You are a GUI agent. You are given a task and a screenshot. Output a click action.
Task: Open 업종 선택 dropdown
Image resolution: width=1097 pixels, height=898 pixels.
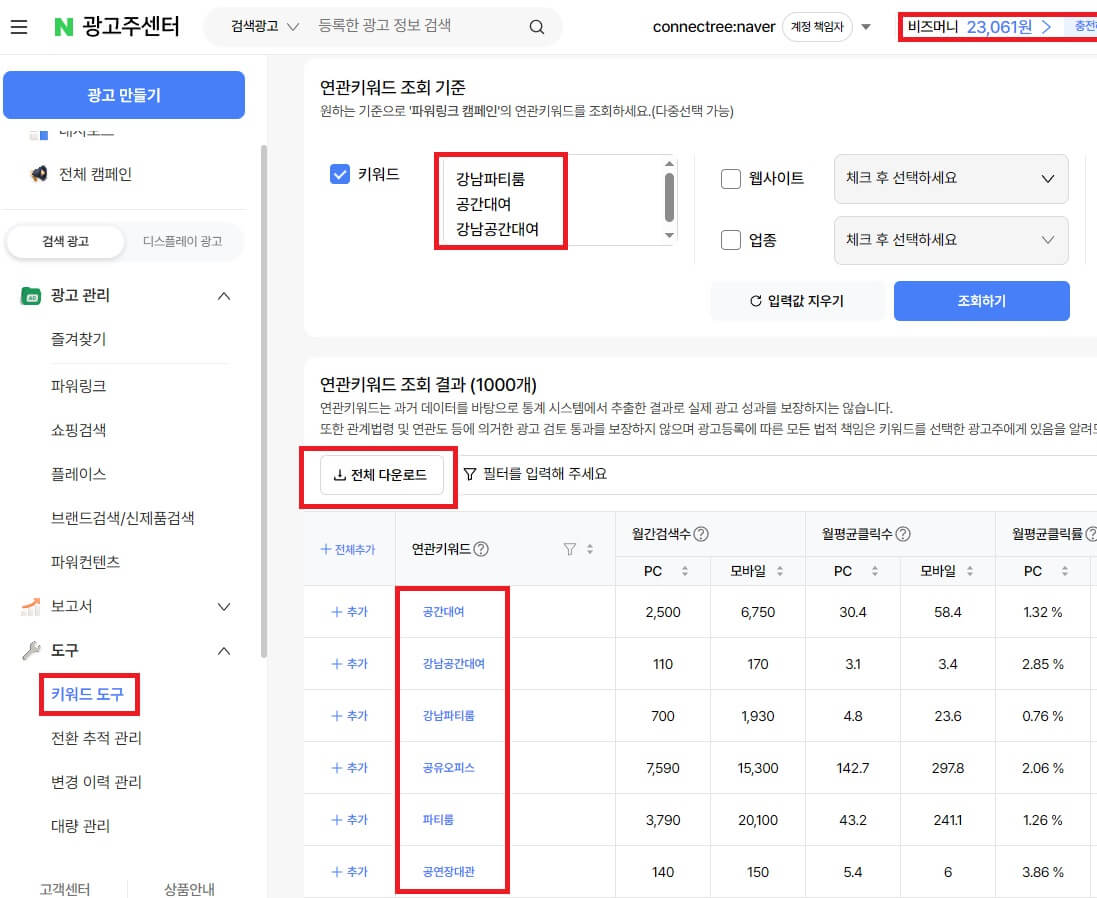click(951, 240)
